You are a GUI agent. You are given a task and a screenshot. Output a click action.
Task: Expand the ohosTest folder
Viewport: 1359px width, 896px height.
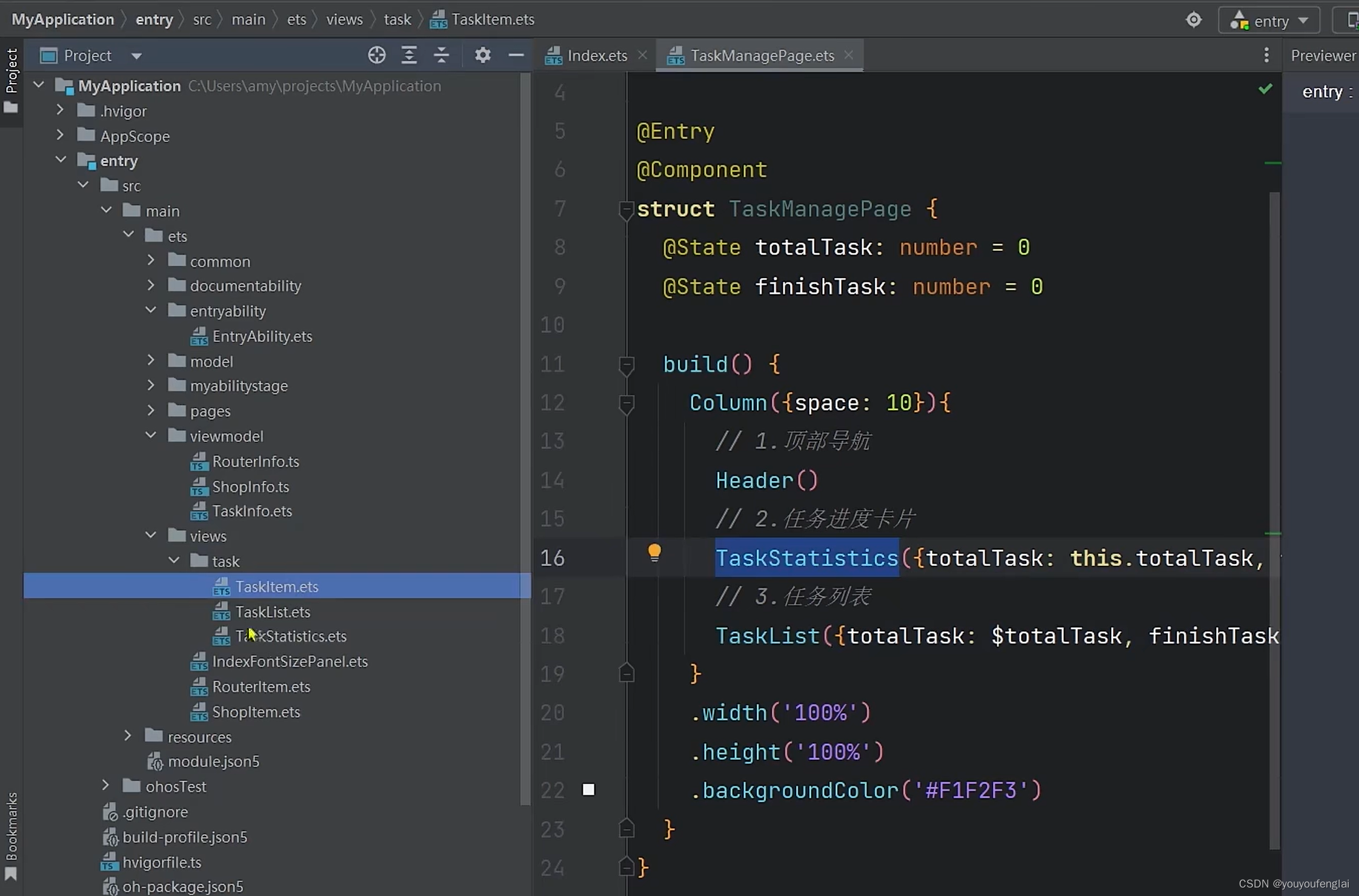click(105, 785)
